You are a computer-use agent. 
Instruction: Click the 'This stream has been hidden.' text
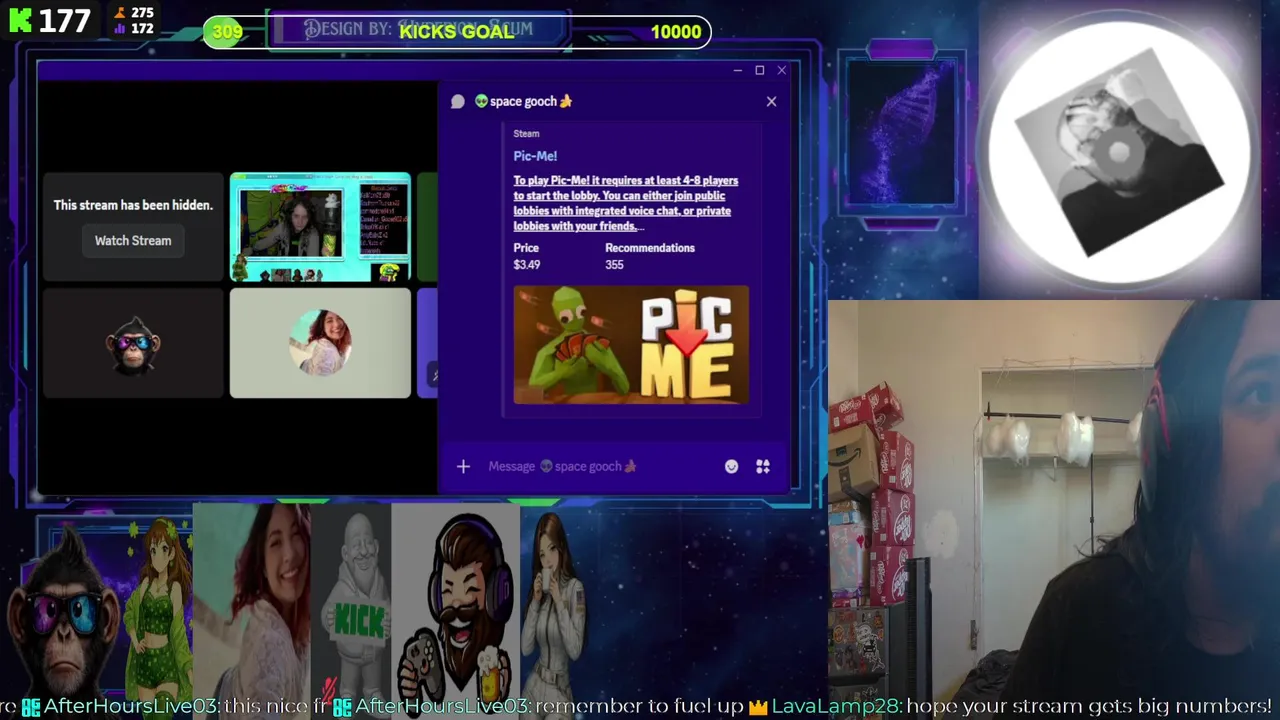click(133, 205)
